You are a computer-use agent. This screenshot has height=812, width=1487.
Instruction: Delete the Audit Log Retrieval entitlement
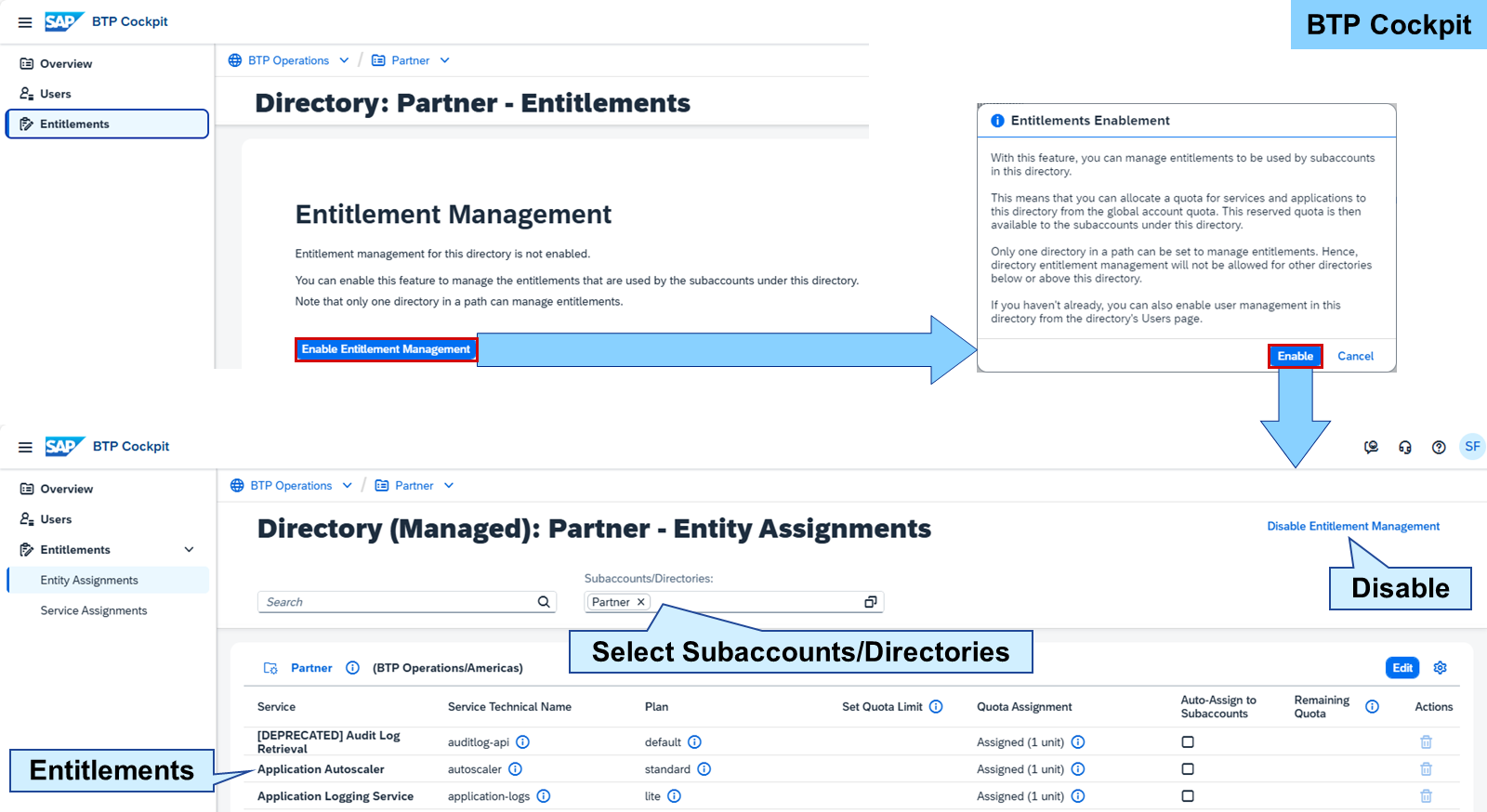click(1426, 742)
